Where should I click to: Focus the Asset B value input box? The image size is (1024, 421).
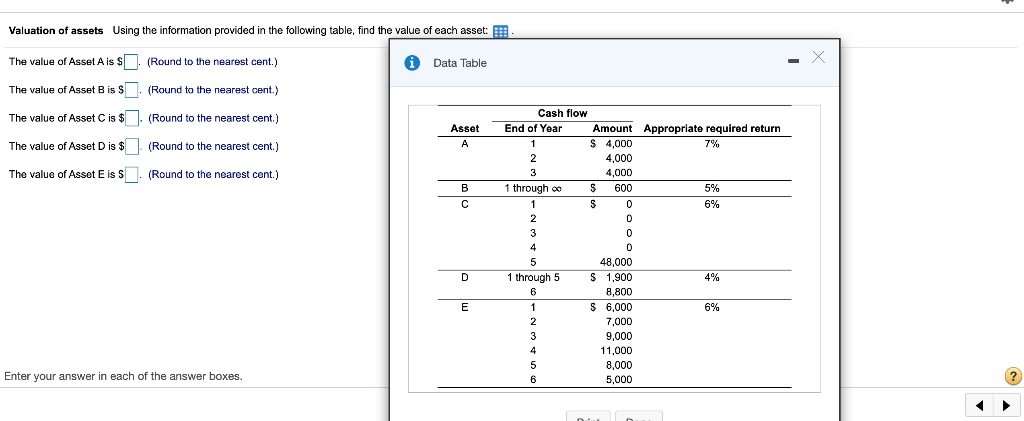132,90
